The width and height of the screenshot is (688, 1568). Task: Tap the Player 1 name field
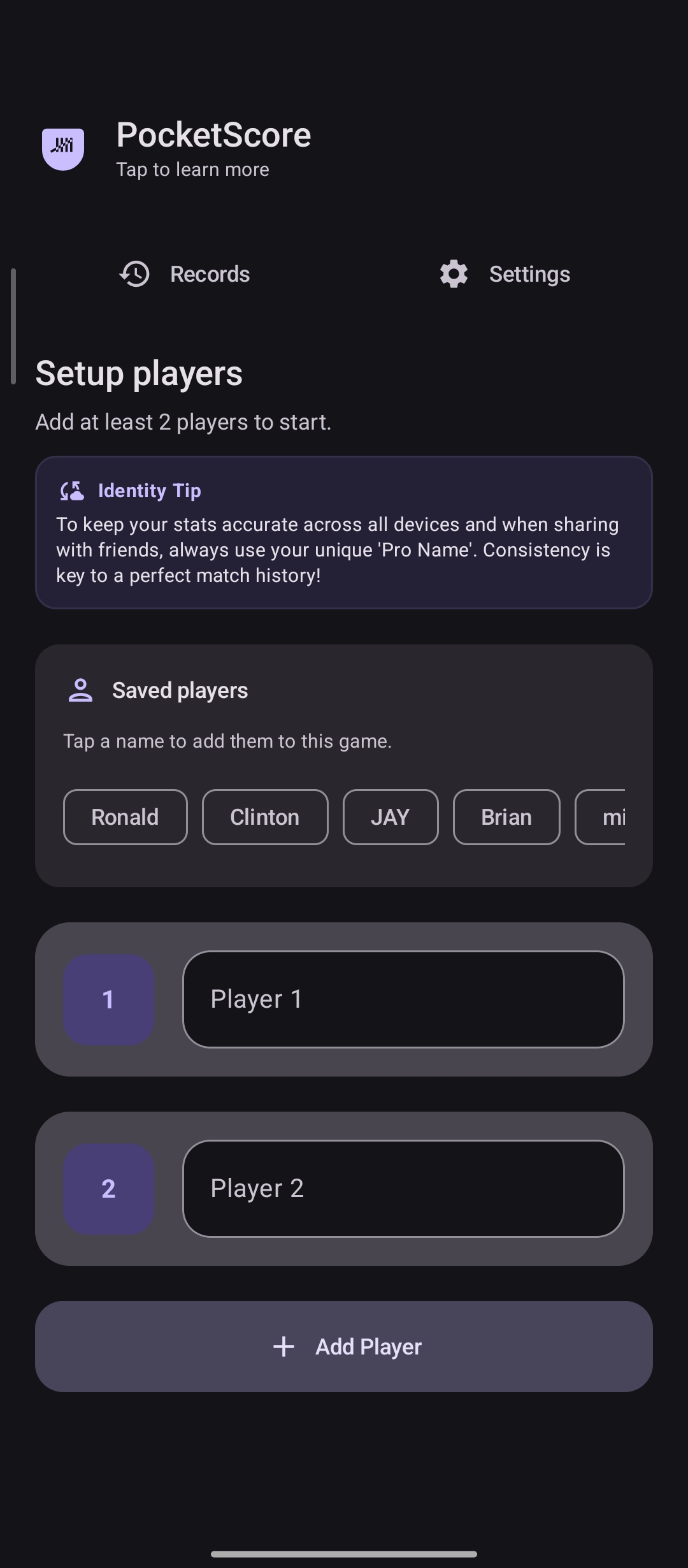click(x=403, y=999)
